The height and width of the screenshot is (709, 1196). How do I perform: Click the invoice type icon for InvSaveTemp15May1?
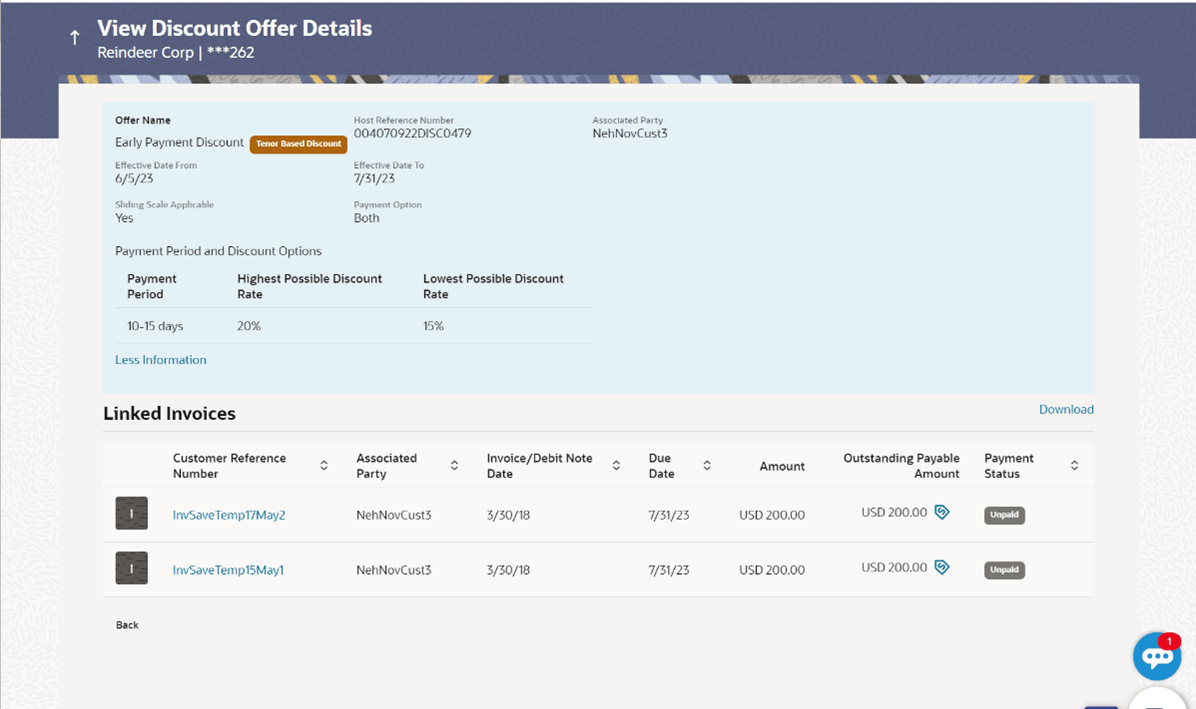[131, 569]
